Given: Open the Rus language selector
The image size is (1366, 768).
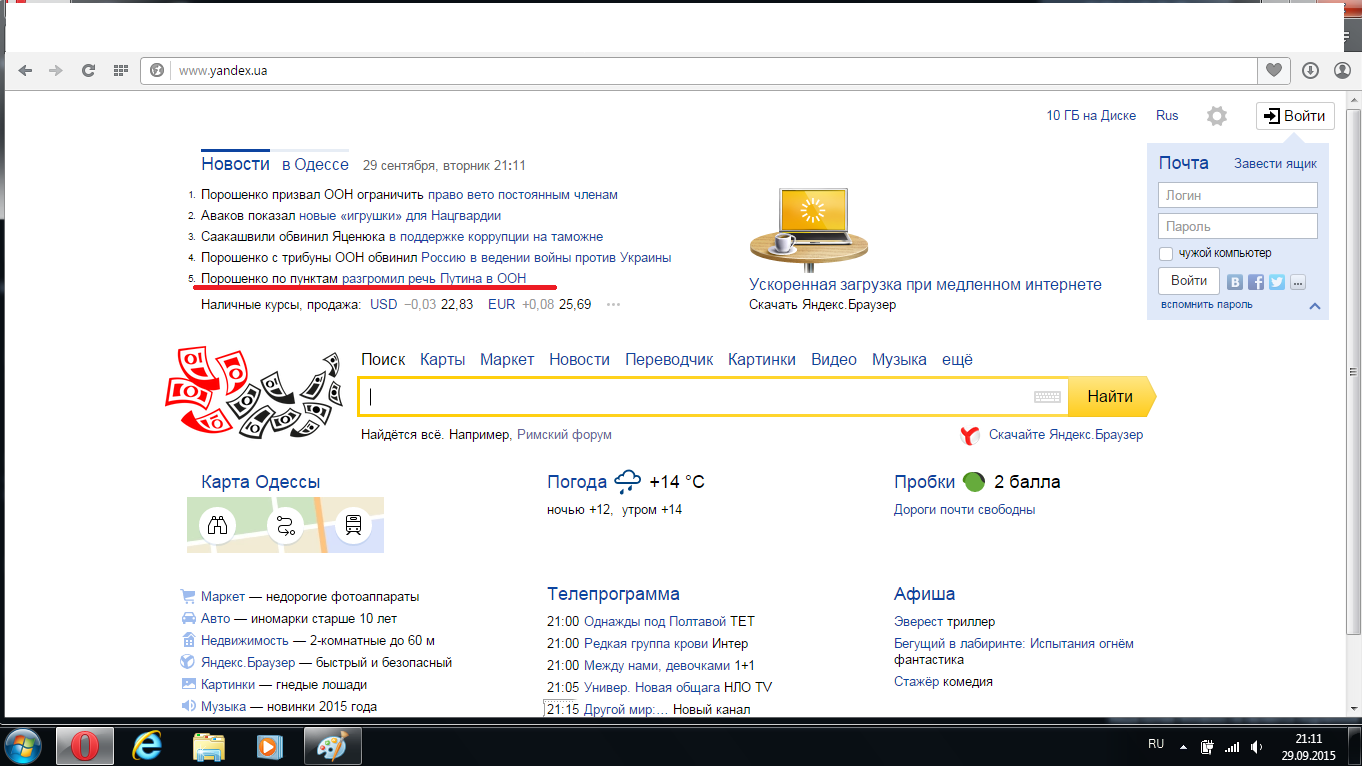Looking at the screenshot, I should tap(1167, 116).
